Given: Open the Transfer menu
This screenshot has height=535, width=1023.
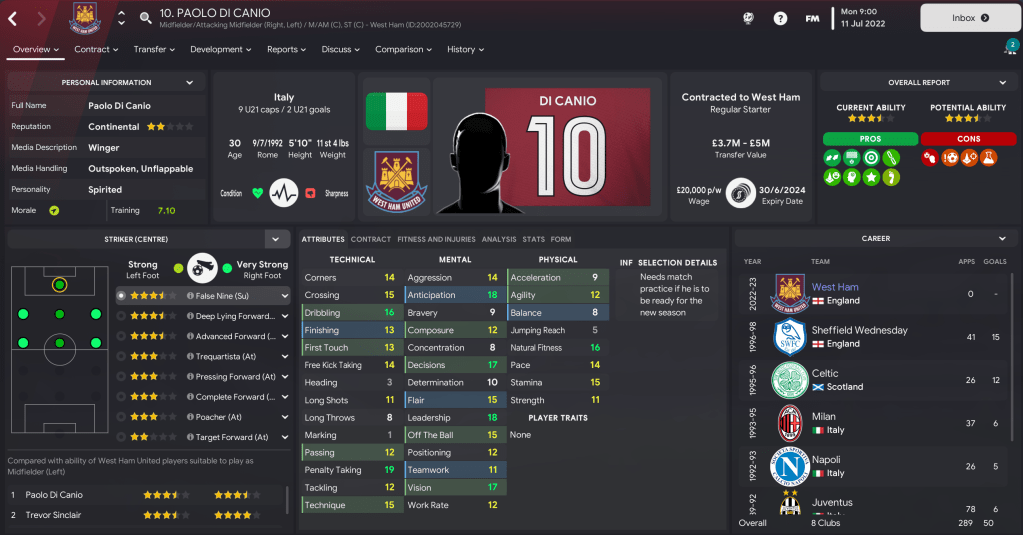Looking at the screenshot, I should 154,50.
